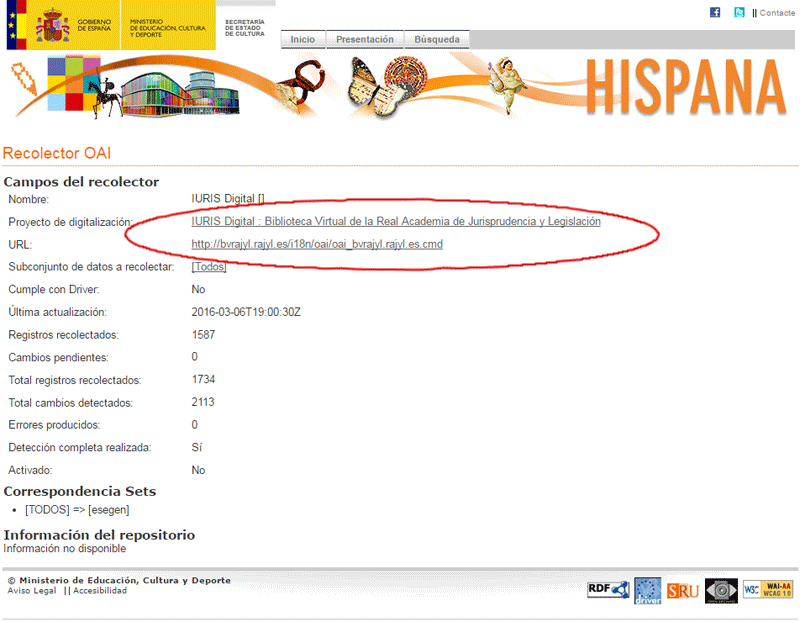Click the Nombre value IURIS Digital []
The image size is (800, 622).
[x=228, y=198]
